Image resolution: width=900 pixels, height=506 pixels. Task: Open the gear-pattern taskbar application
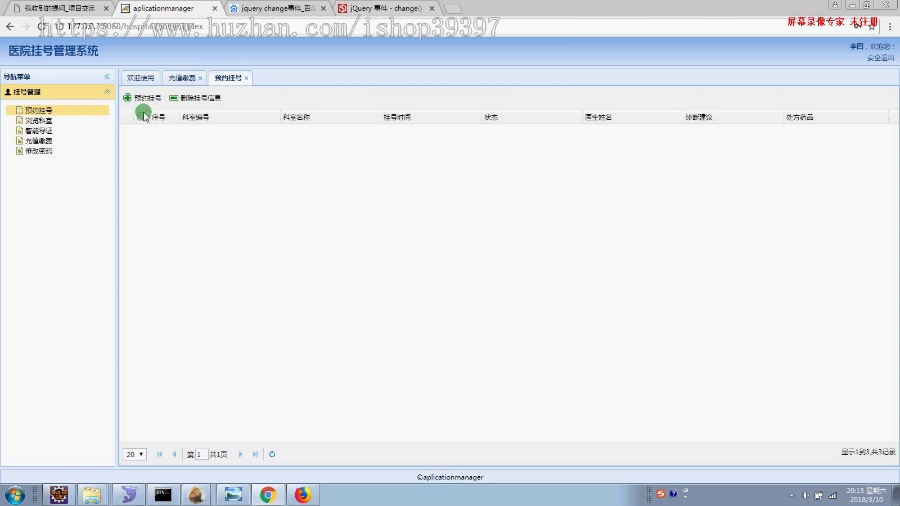(x=59, y=495)
